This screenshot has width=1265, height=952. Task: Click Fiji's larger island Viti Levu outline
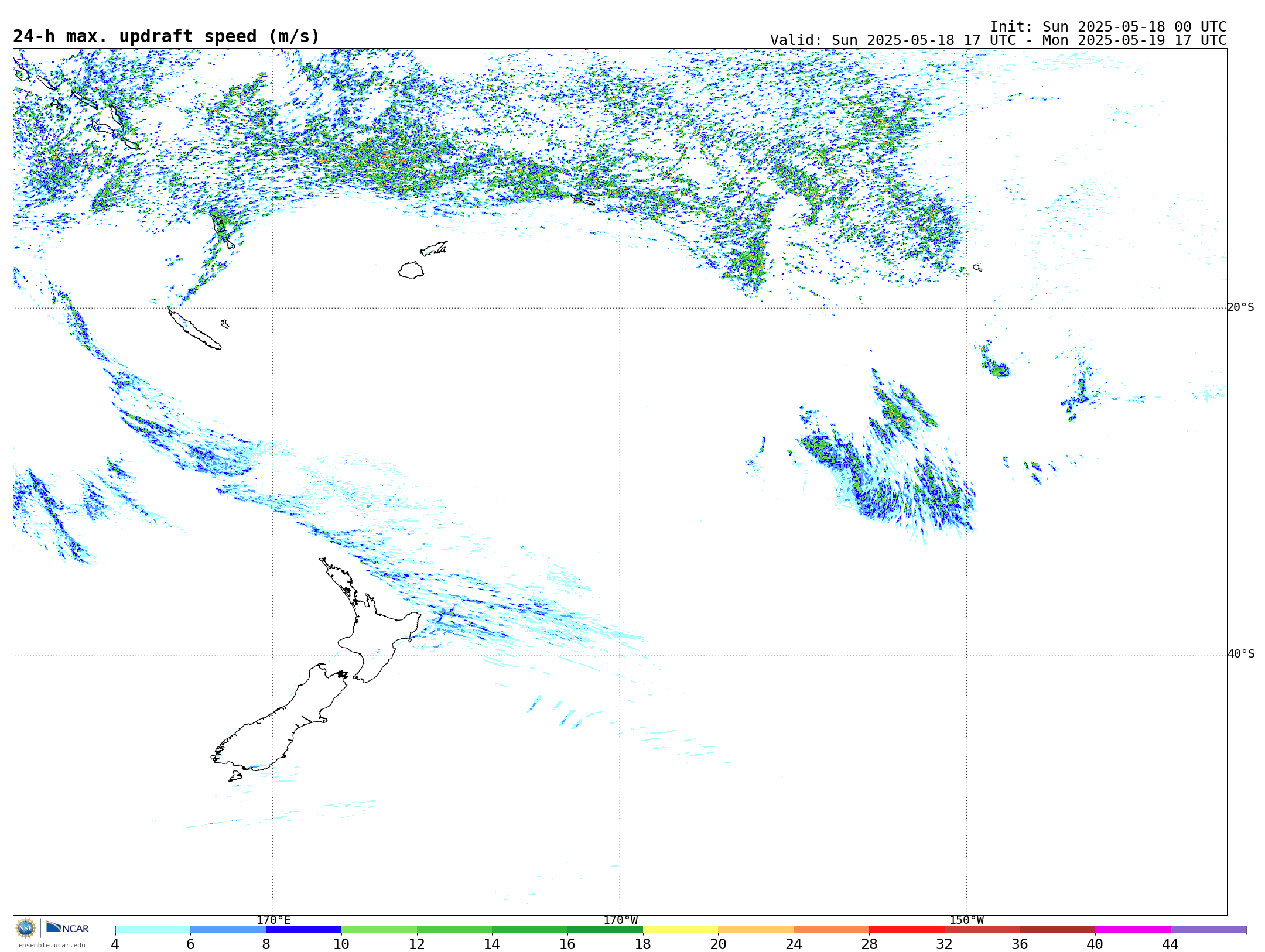point(411,270)
